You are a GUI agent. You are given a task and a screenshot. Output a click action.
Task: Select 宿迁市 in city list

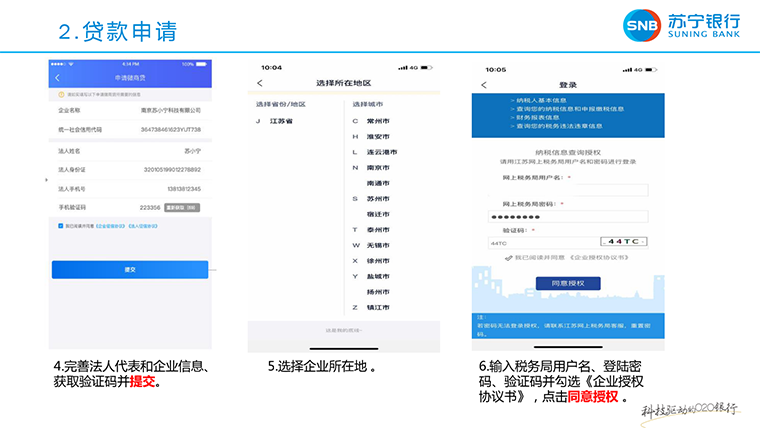[378, 214]
